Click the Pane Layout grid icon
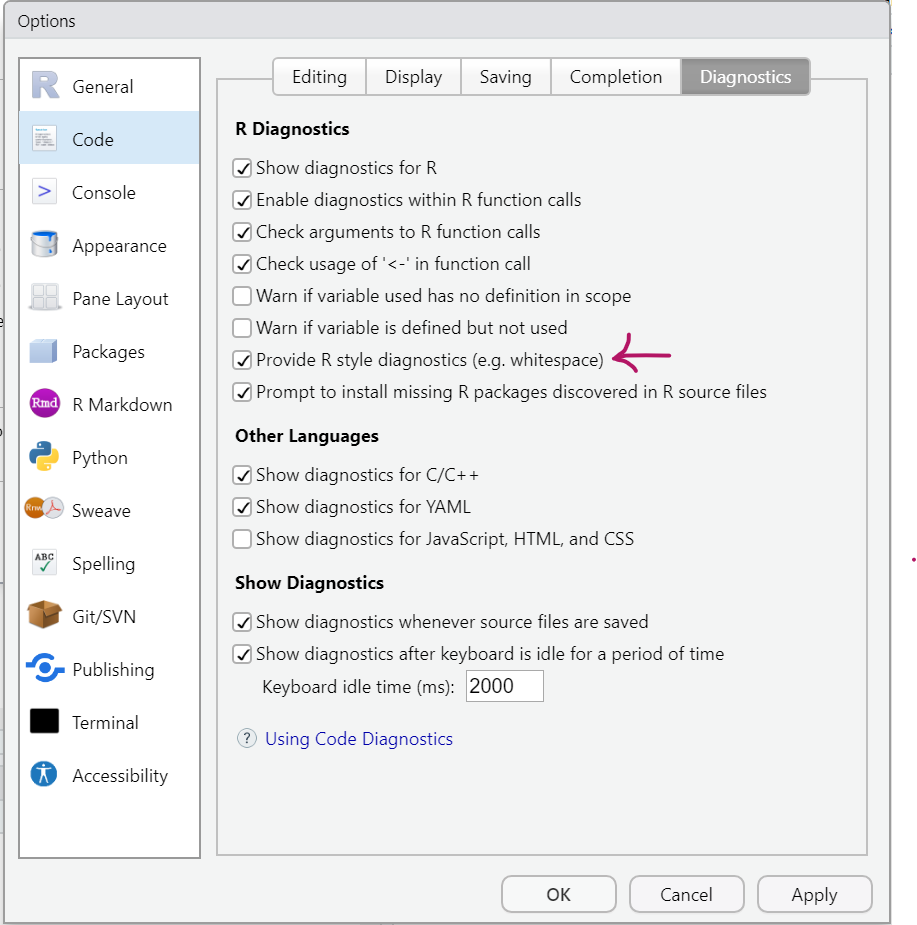Screen dimensions: 917x925 [45, 298]
